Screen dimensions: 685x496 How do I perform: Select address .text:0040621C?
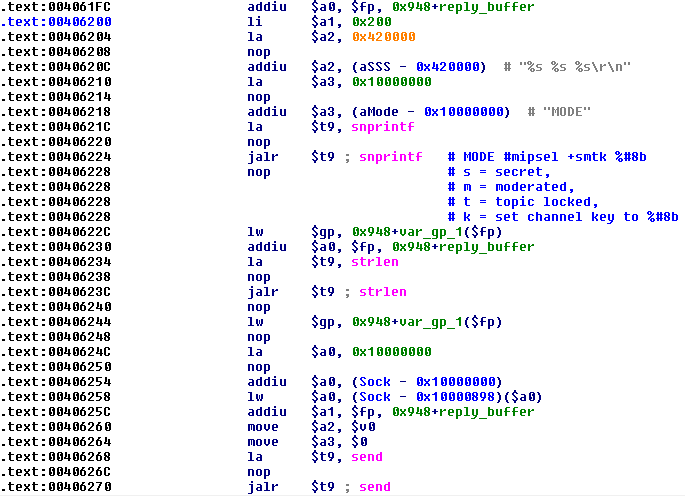56,127
